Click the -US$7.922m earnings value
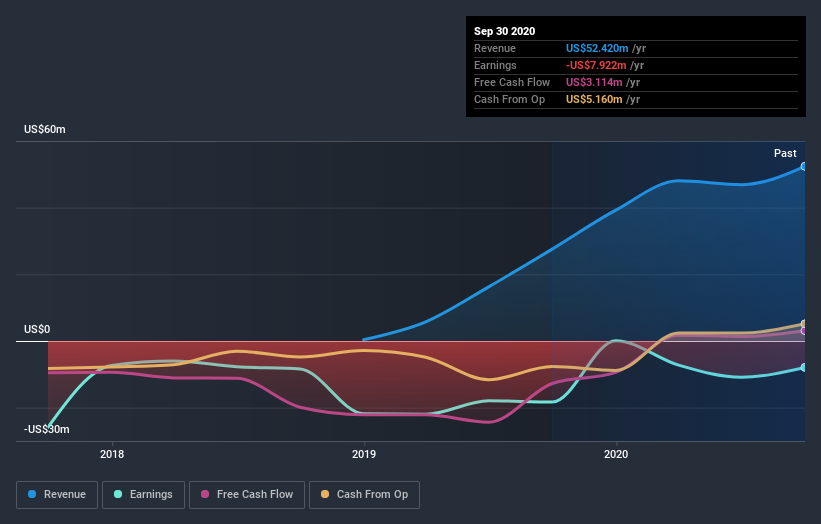 (596, 65)
